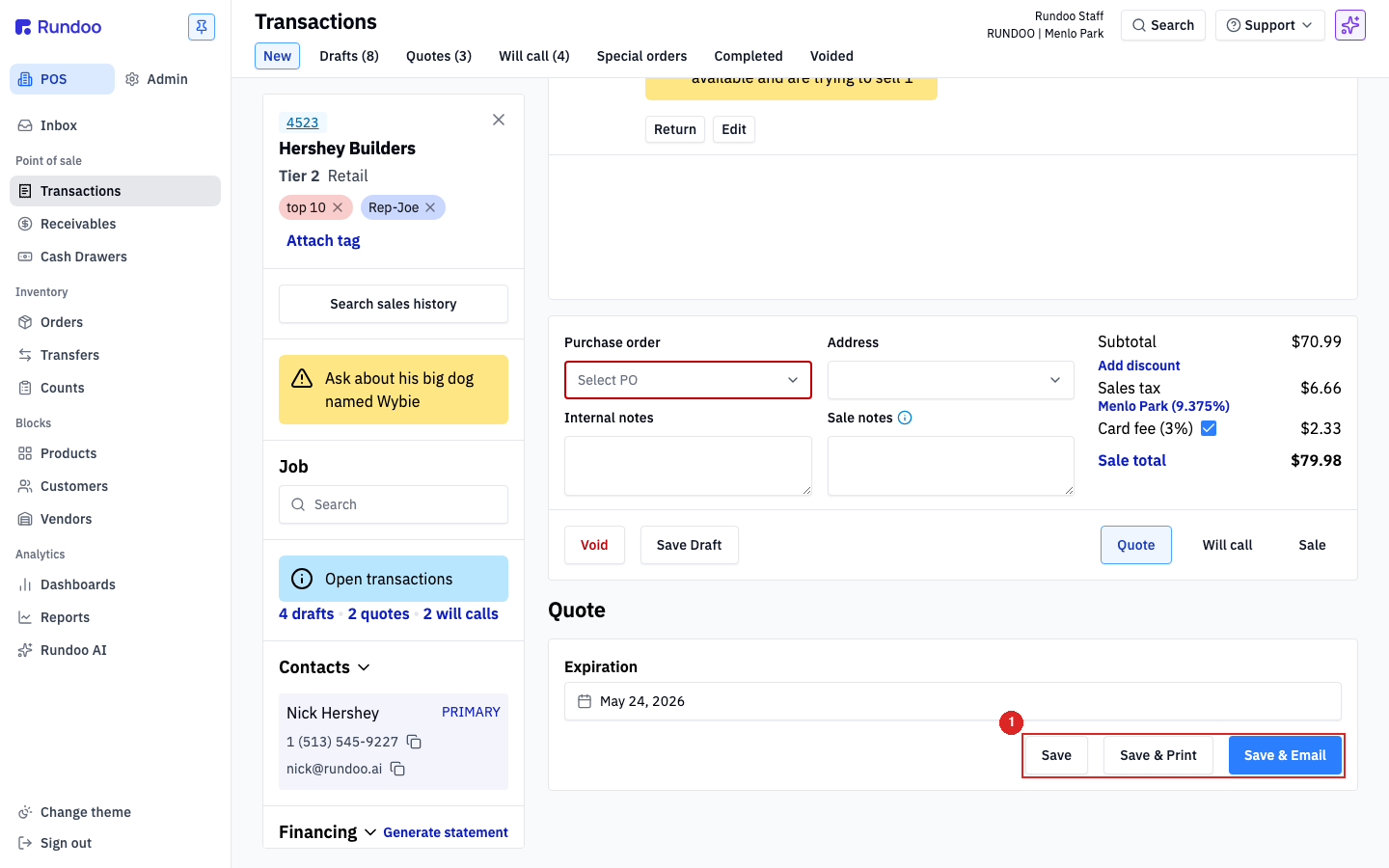Sign out of Rundoo
The image size is (1389, 868).
pyautogui.click(x=116, y=843)
